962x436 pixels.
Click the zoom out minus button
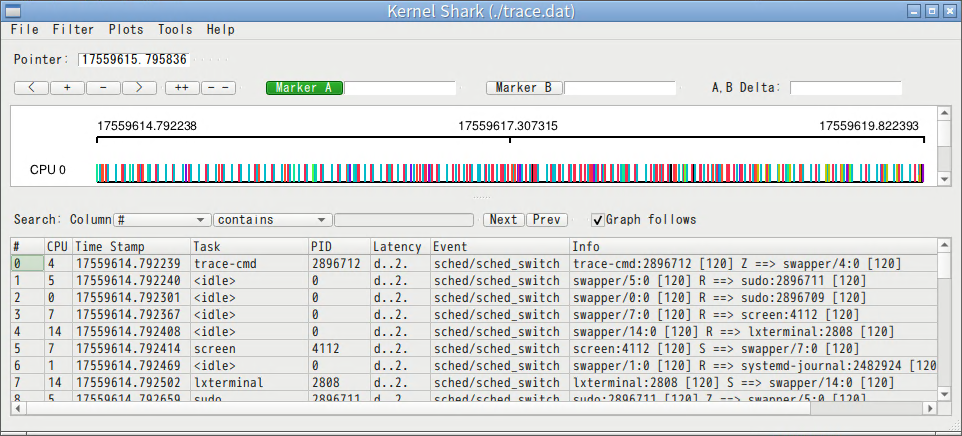click(103, 88)
